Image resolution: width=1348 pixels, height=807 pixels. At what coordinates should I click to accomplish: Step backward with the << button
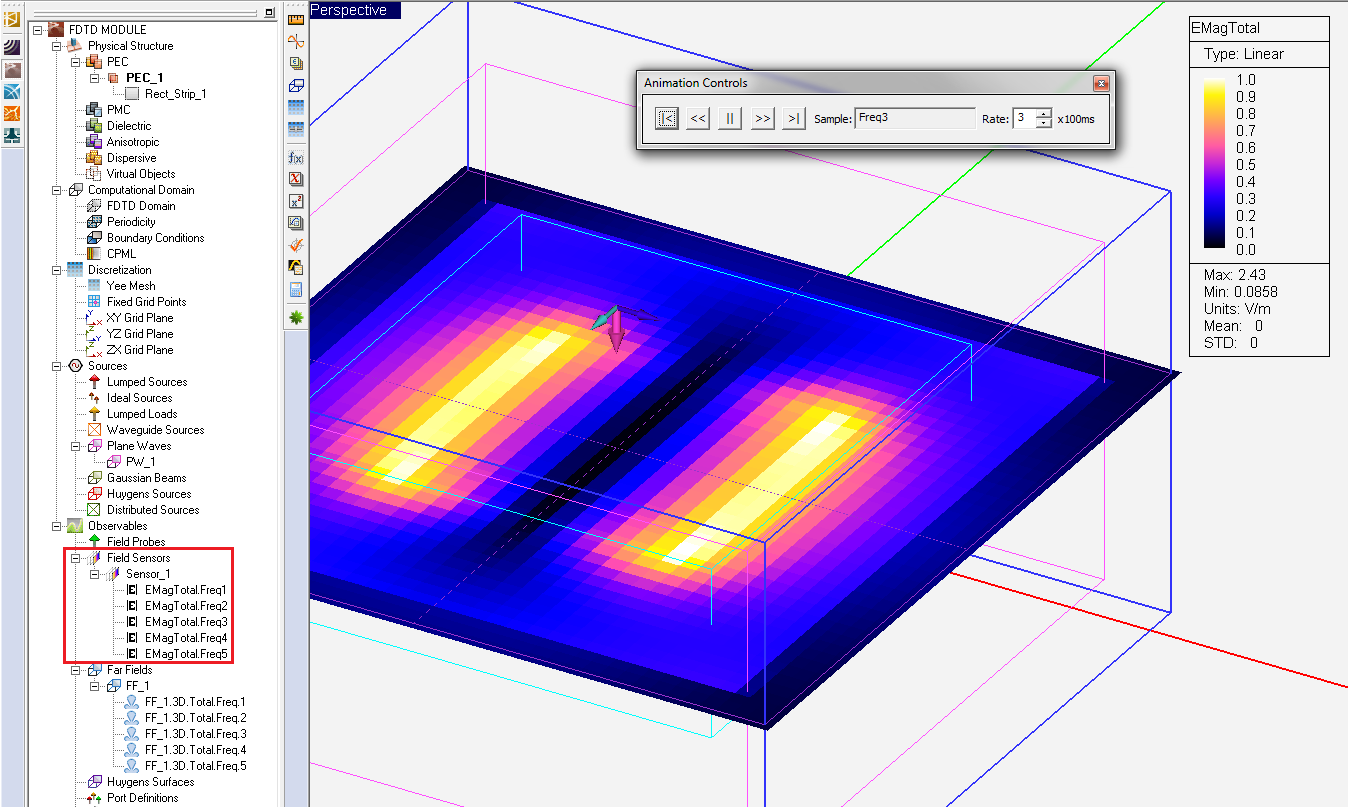[698, 118]
